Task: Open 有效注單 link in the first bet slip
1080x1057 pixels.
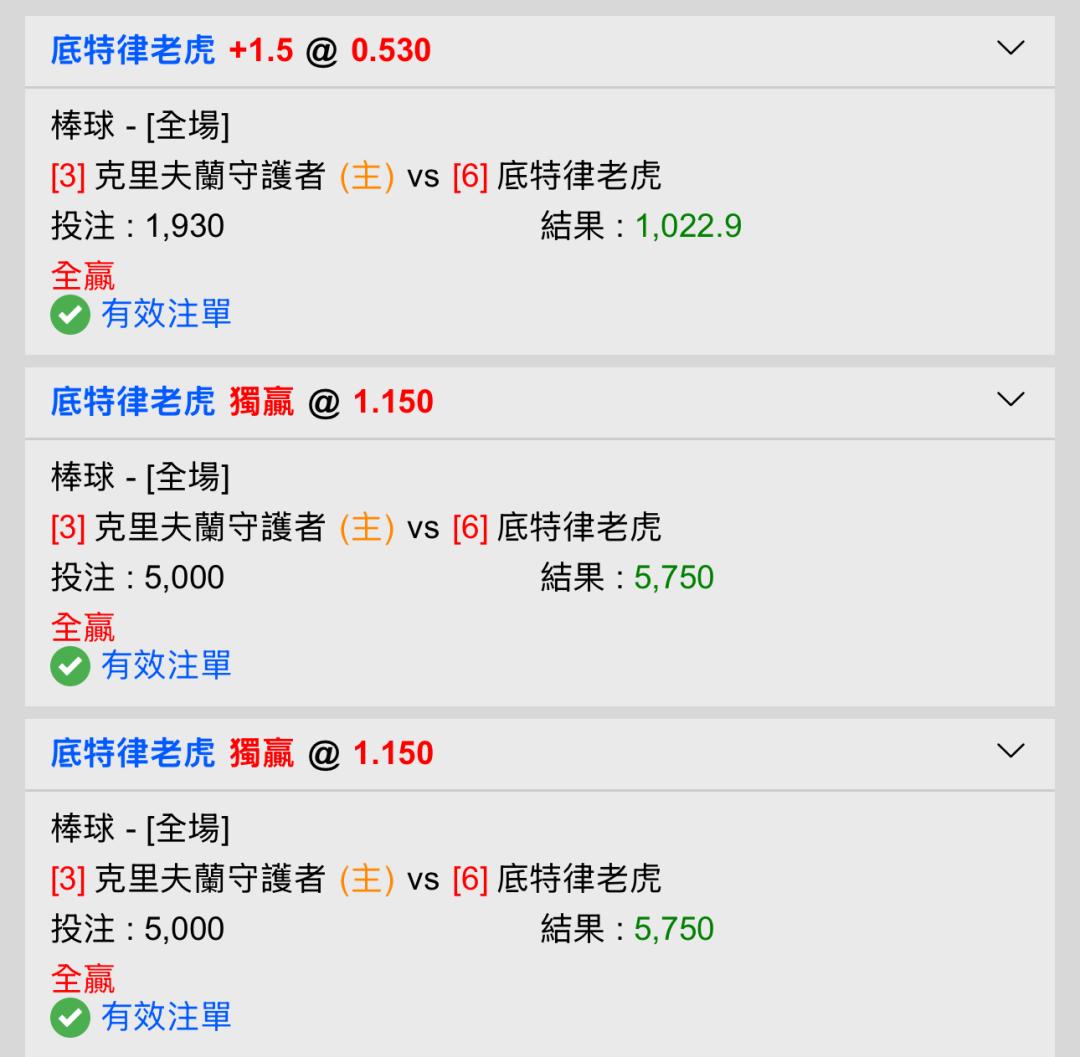Action: (x=166, y=315)
